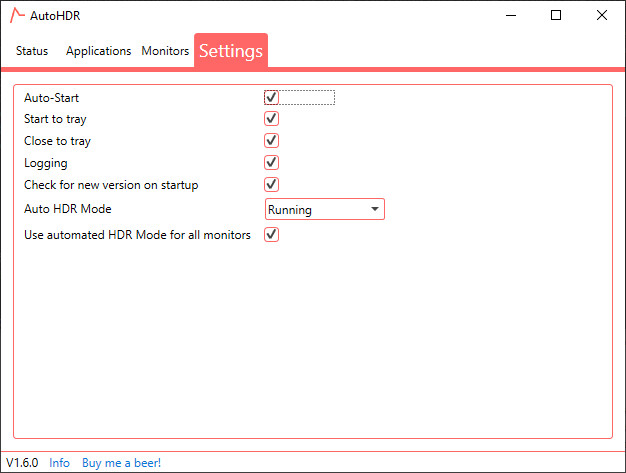Image resolution: width=626 pixels, height=473 pixels.
Task: Turn off the Logging checkbox
Action: click(x=271, y=163)
